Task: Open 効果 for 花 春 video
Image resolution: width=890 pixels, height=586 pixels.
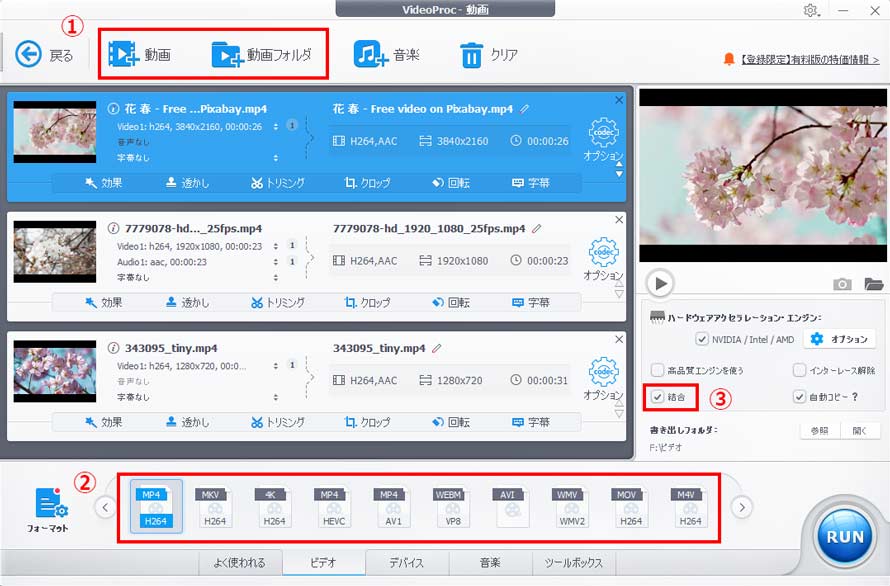Action: (103, 183)
